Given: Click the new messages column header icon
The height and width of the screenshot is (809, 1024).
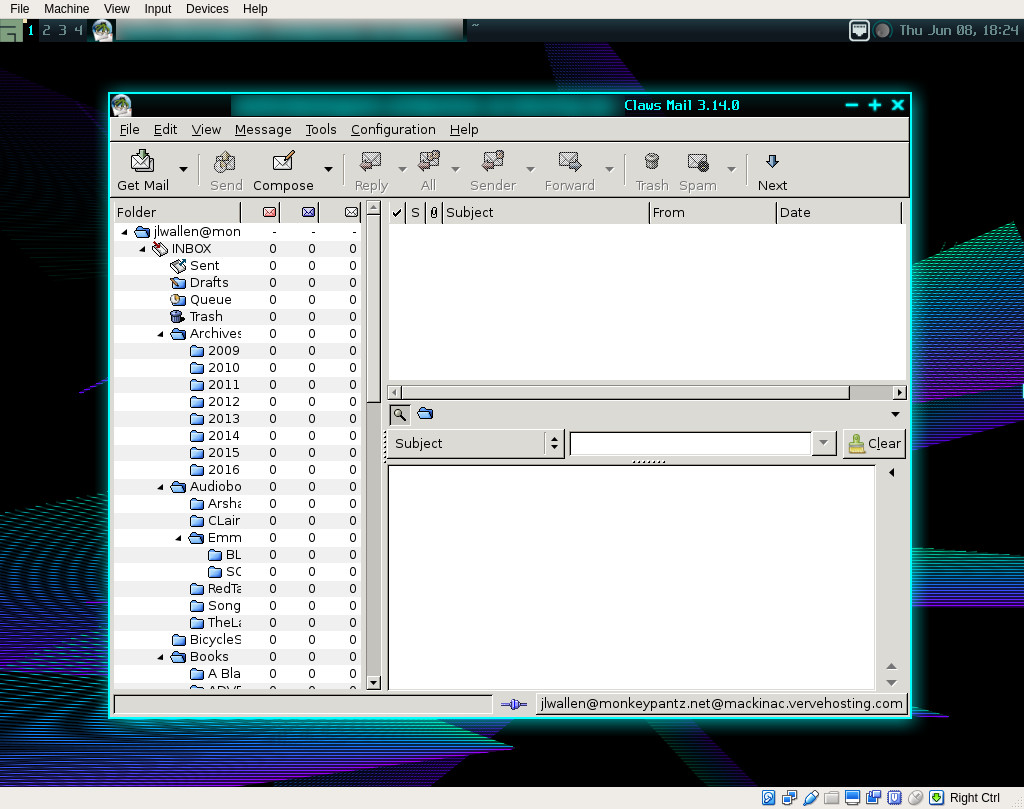Looking at the screenshot, I should point(269,212).
